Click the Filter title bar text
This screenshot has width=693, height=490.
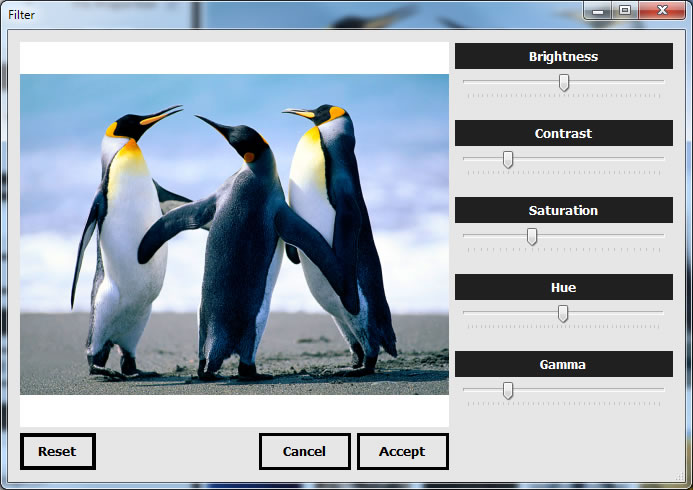pos(21,15)
